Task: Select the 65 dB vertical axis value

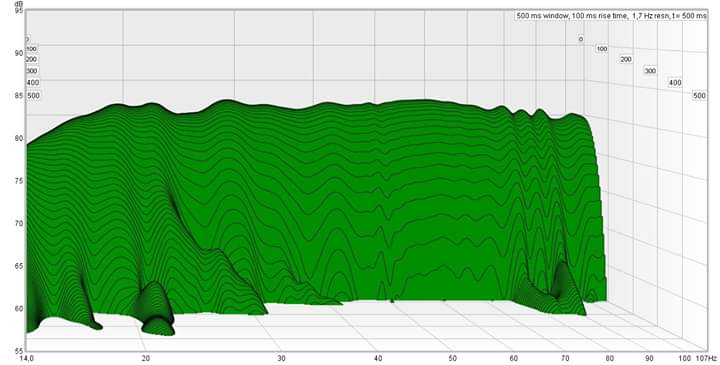Action: tap(18, 266)
